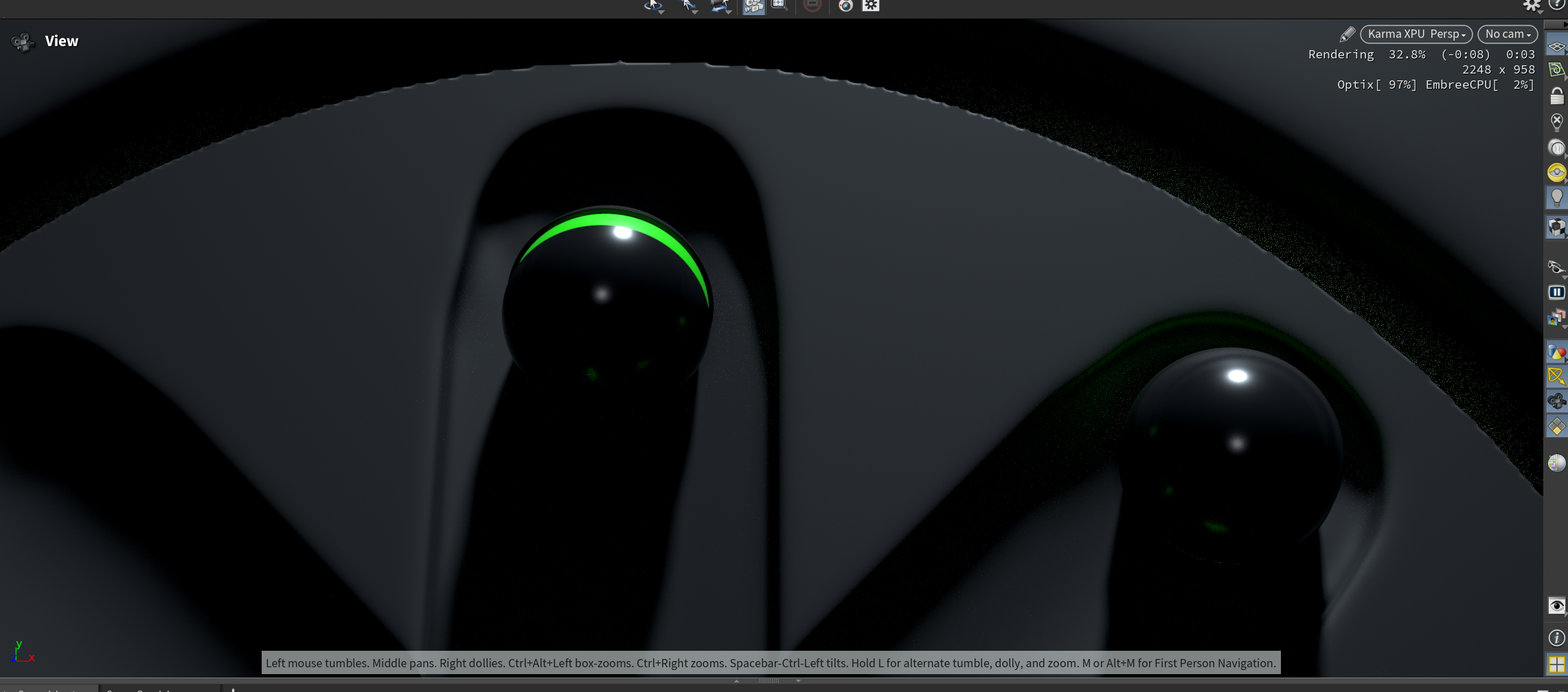Click the info circle icon in sidebar
The width and height of the screenshot is (1568, 692).
pos(1556,638)
